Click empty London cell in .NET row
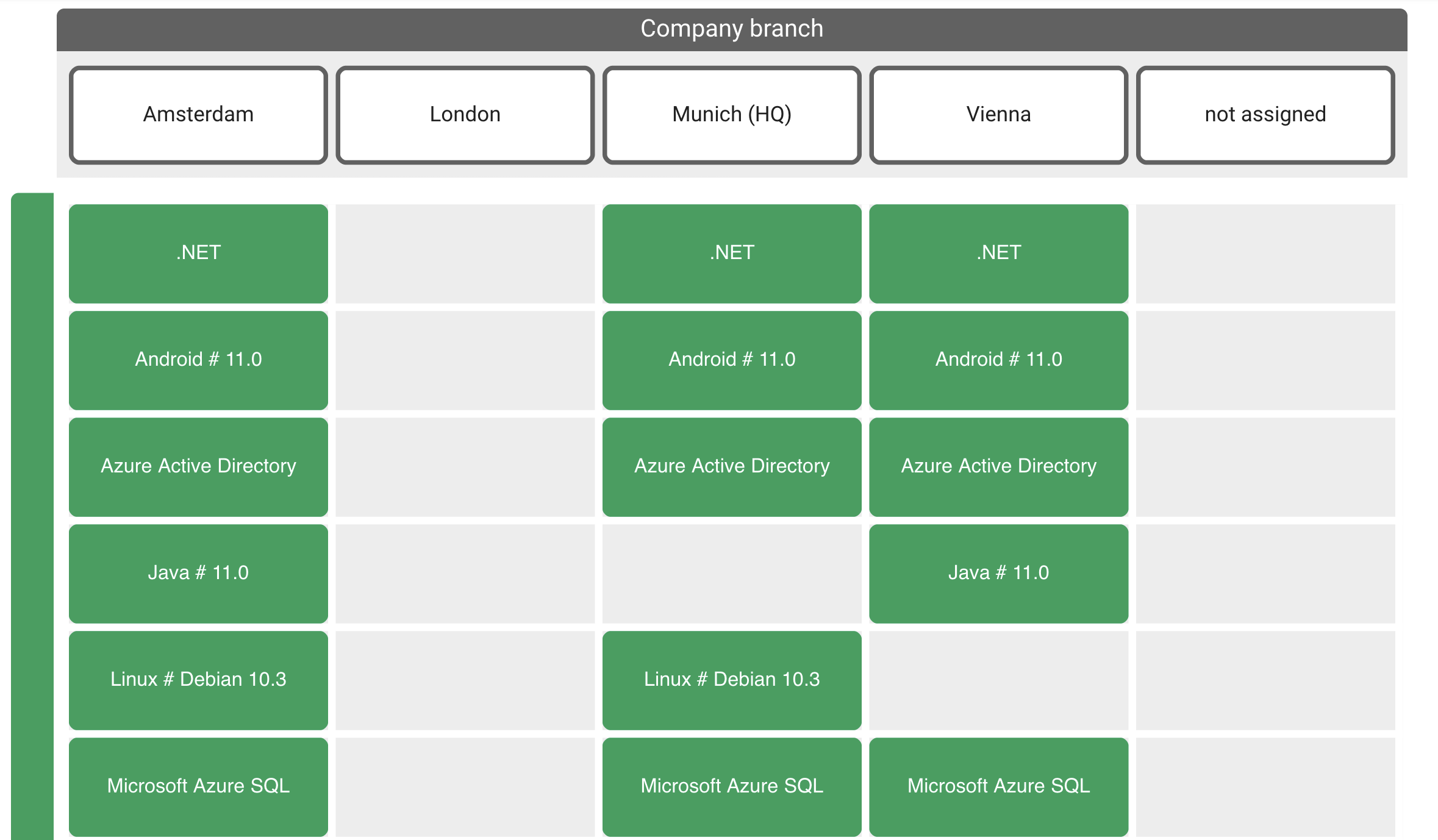The height and width of the screenshot is (840, 1438). tap(465, 253)
